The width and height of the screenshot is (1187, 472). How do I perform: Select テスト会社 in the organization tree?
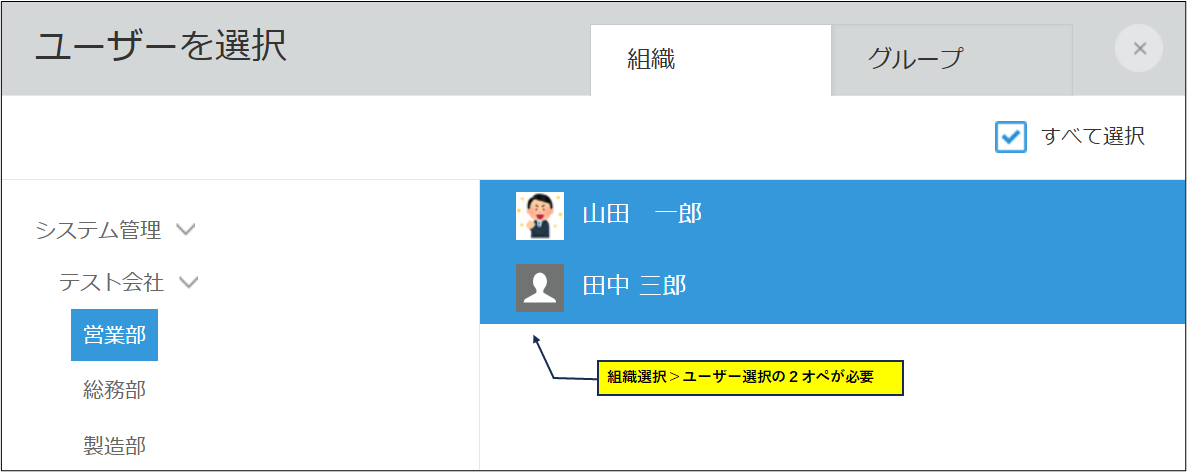tap(110, 283)
